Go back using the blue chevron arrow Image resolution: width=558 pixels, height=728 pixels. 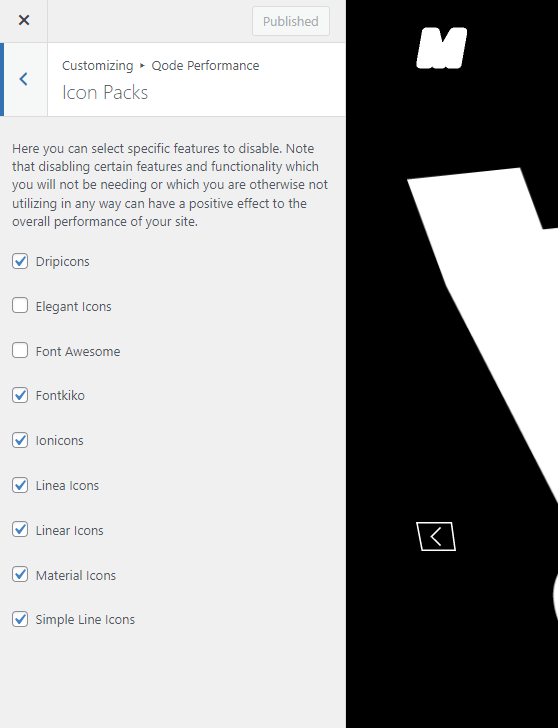tap(24, 79)
